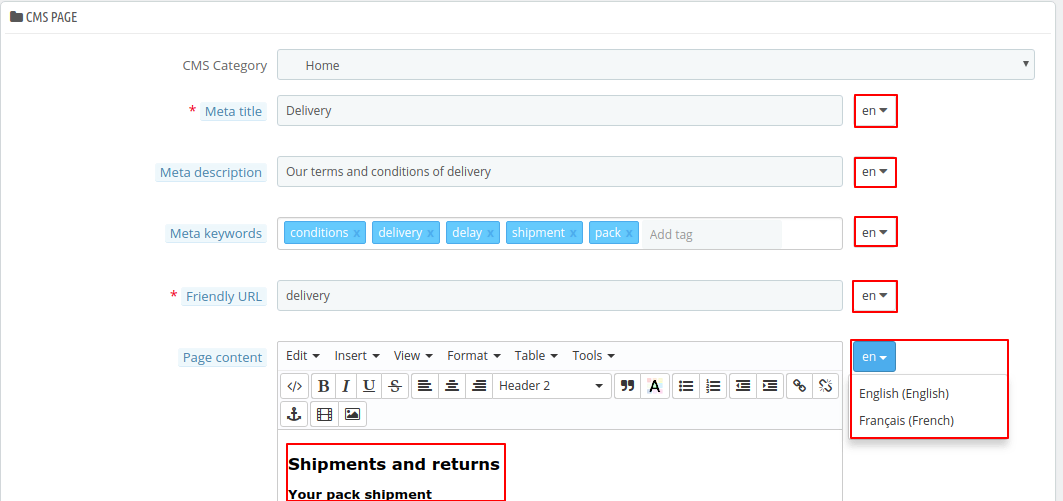Insert a blockquote
The width and height of the screenshot is (1063, 501).
pos(627,386)
